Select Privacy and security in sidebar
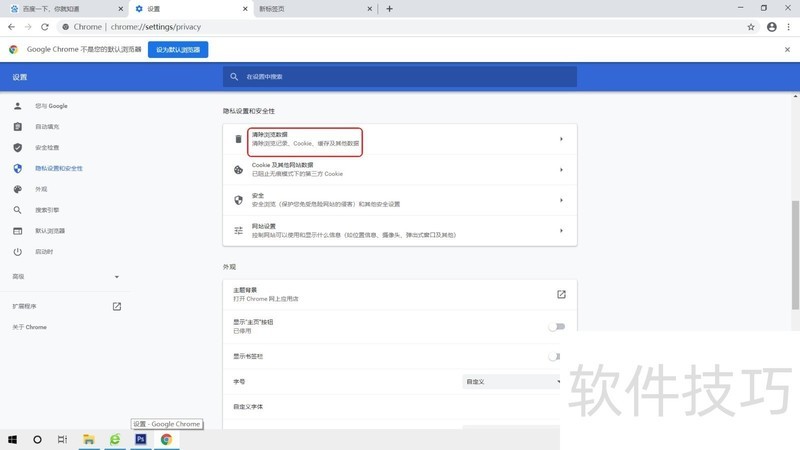 coord(59,168)
